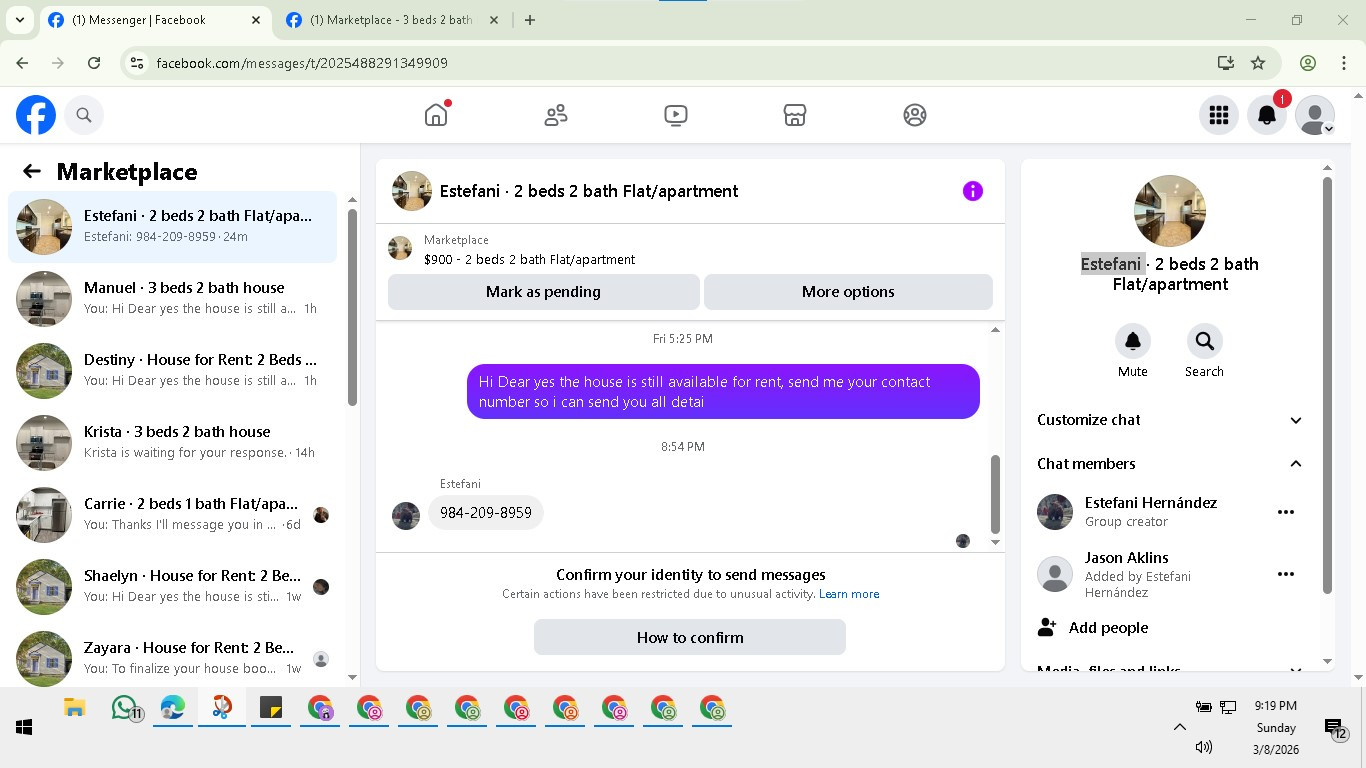Switch to the Marketplace 3 beds browser tab
Image resolution: width=1366 pixels, height=768 pixels.
(391, 20)
